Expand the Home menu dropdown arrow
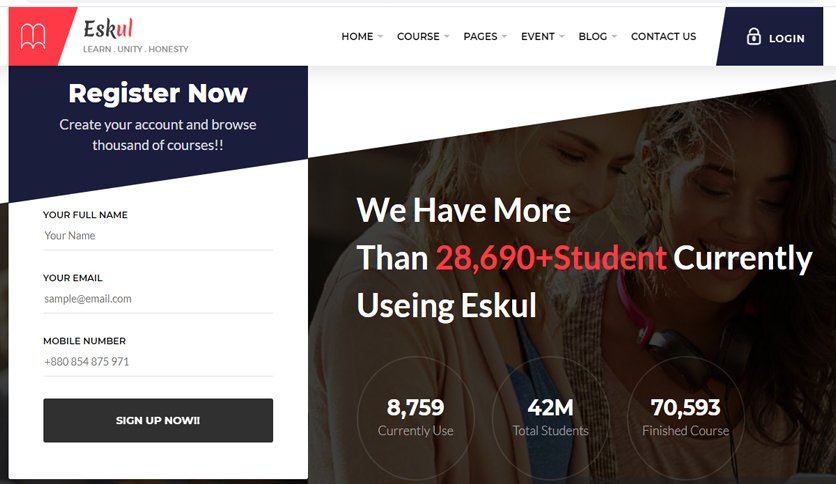 (x=380, y=36)
